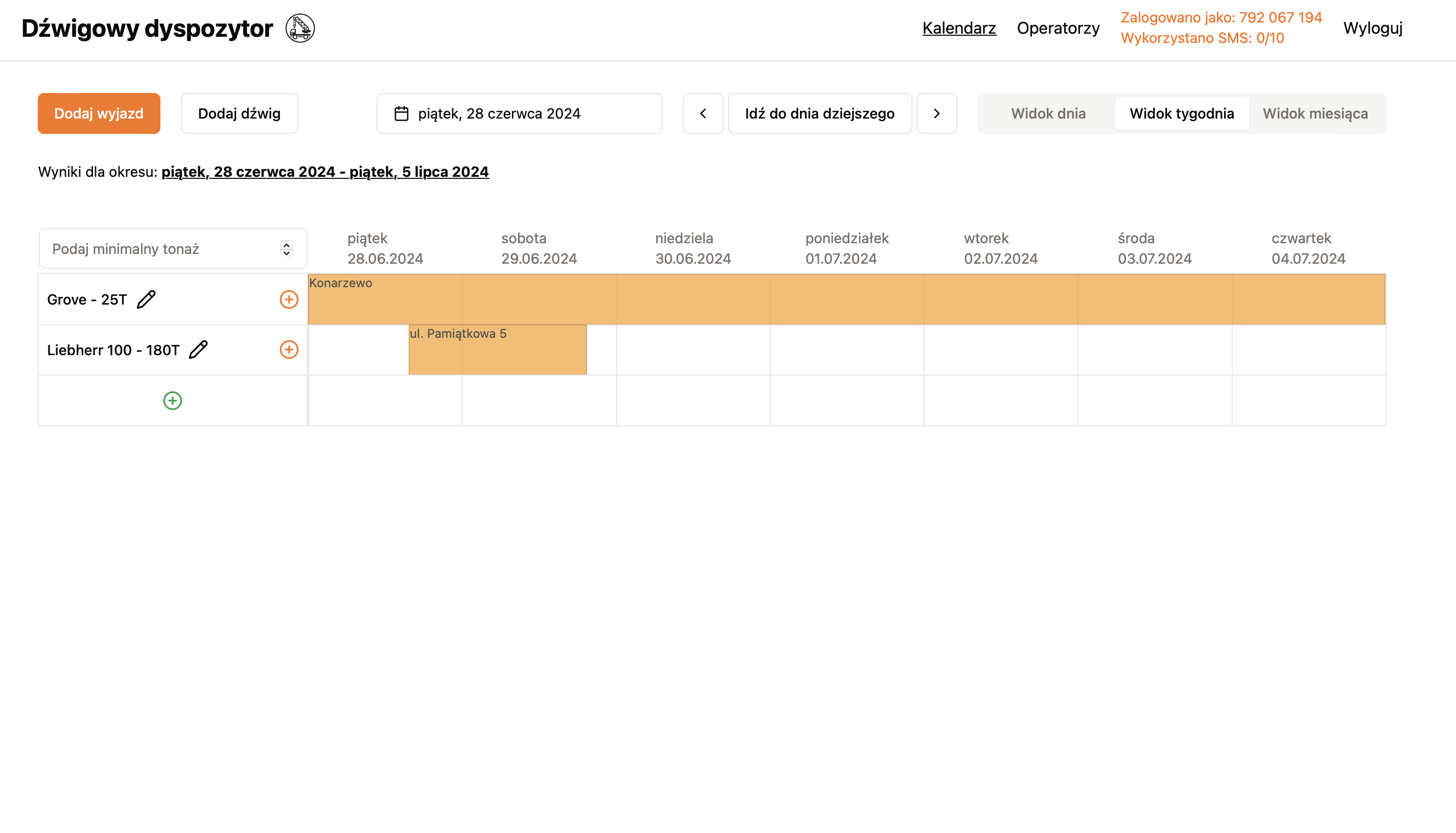Click the Wykorzystano SMS: 0/10 text
This screenshot has width=1456, height=833.
pos(1202,38)
